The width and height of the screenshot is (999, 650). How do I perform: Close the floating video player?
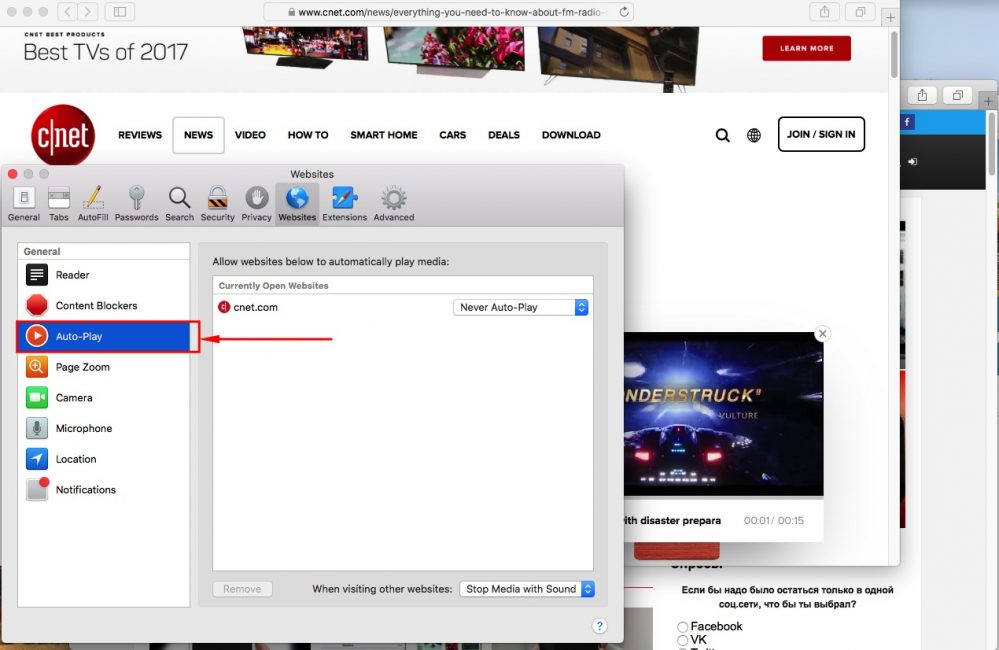(x=823, y=333)
